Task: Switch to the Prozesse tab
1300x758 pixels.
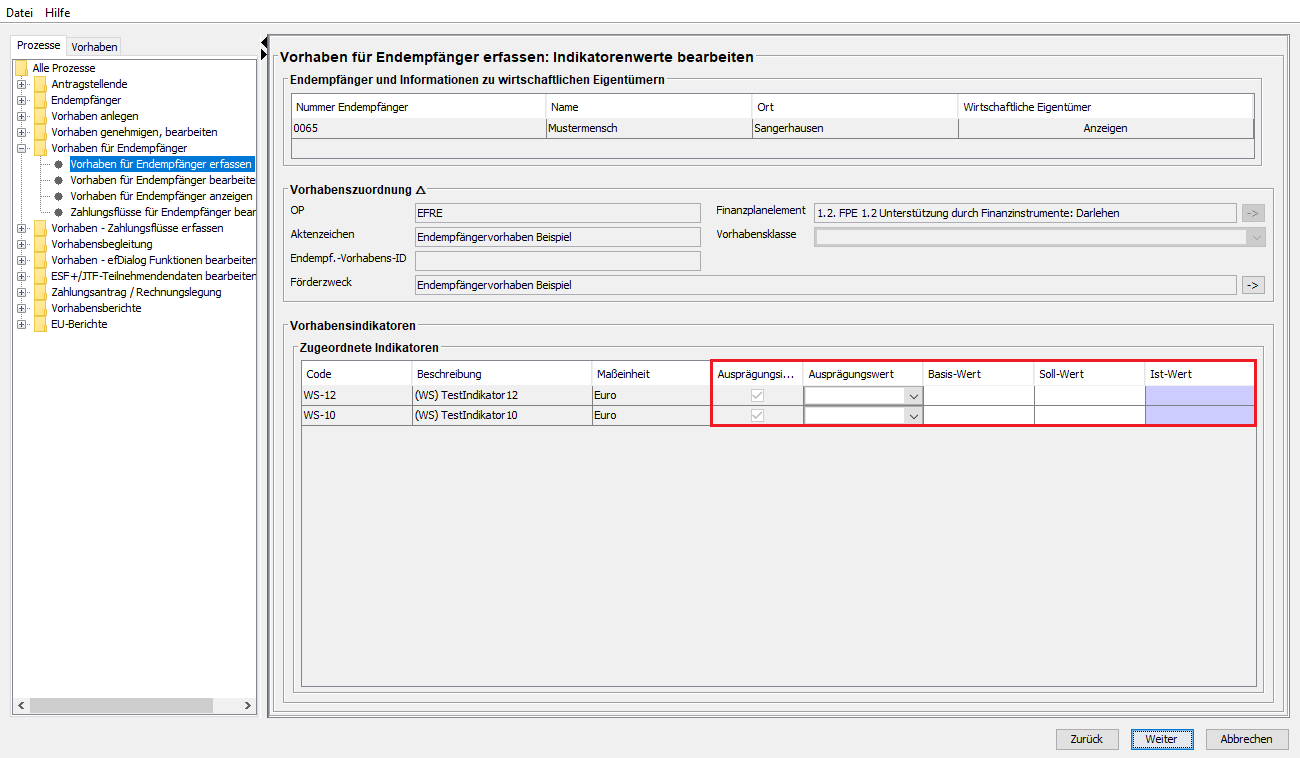Action: coord(39,45)
